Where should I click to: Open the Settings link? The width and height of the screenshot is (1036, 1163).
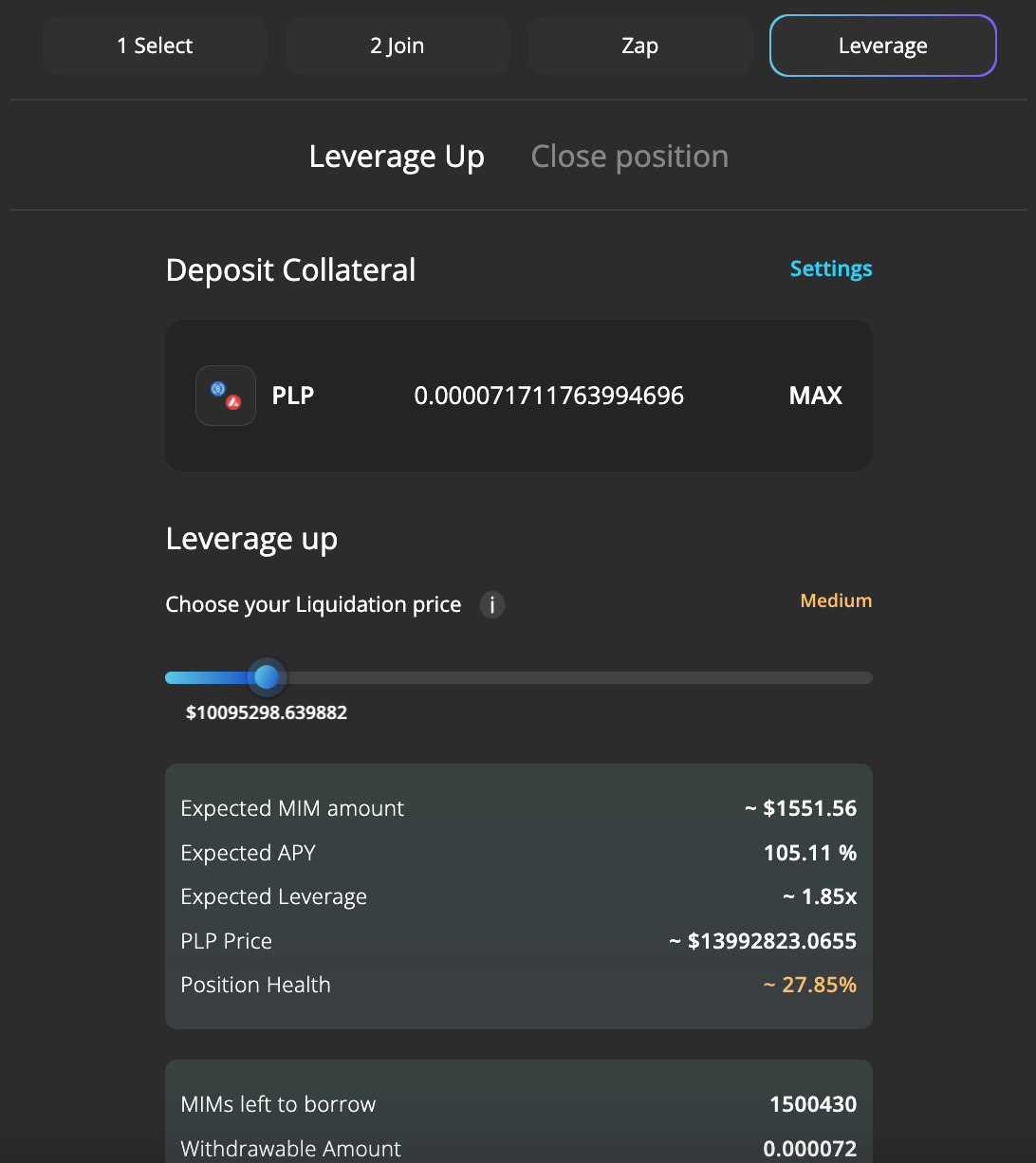[831, 268]
